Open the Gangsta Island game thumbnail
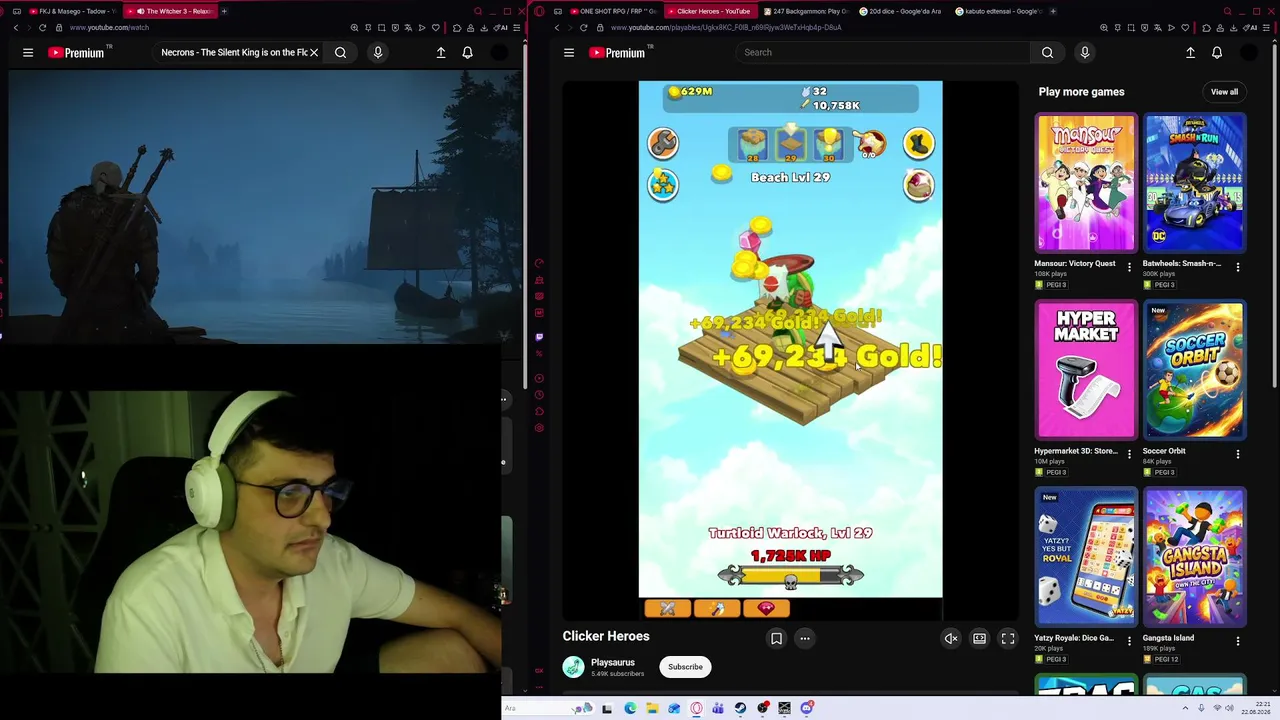This screenshot has width=1280, height=720. (x=1195, y=557)
